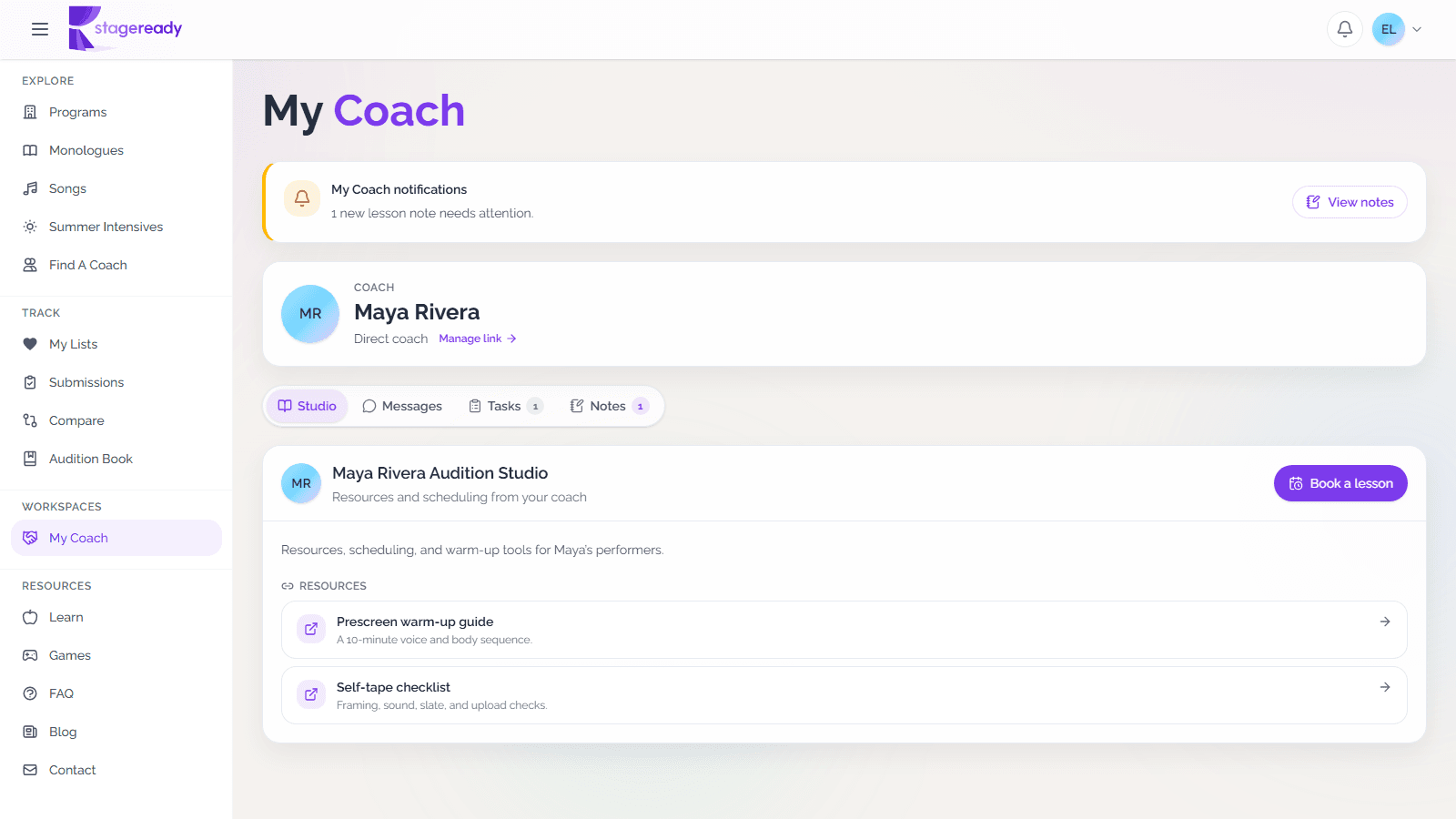This screenshot has width=1456, height=819.
Task: Click the Learn apple icon
Action: (30, 617)
